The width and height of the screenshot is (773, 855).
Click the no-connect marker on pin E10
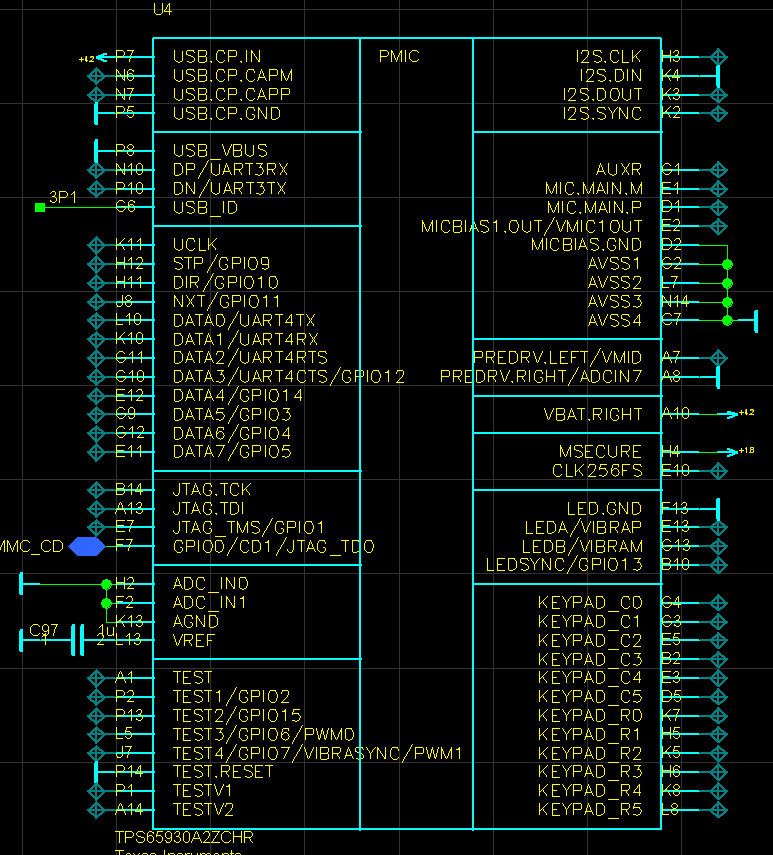[x=718, y=471]
